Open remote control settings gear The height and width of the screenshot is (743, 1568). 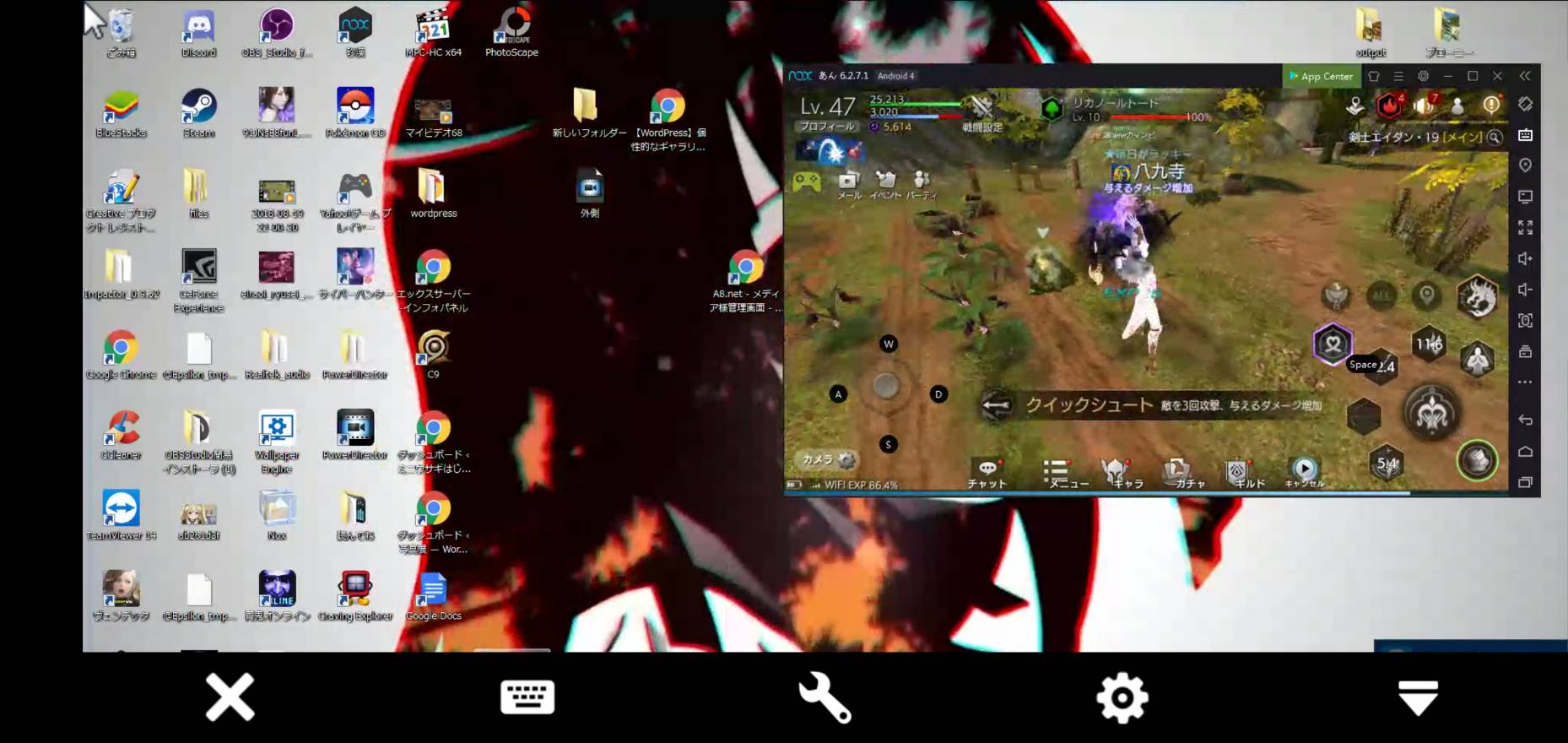[1122, 697]
